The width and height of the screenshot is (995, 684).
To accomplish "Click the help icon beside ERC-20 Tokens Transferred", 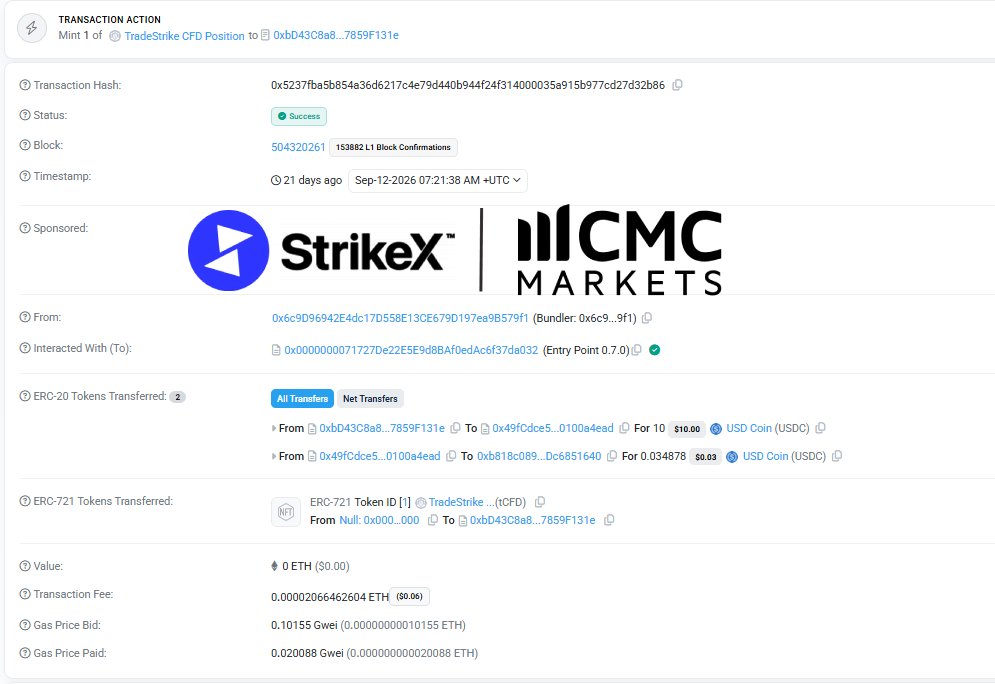I will point(25,396).
